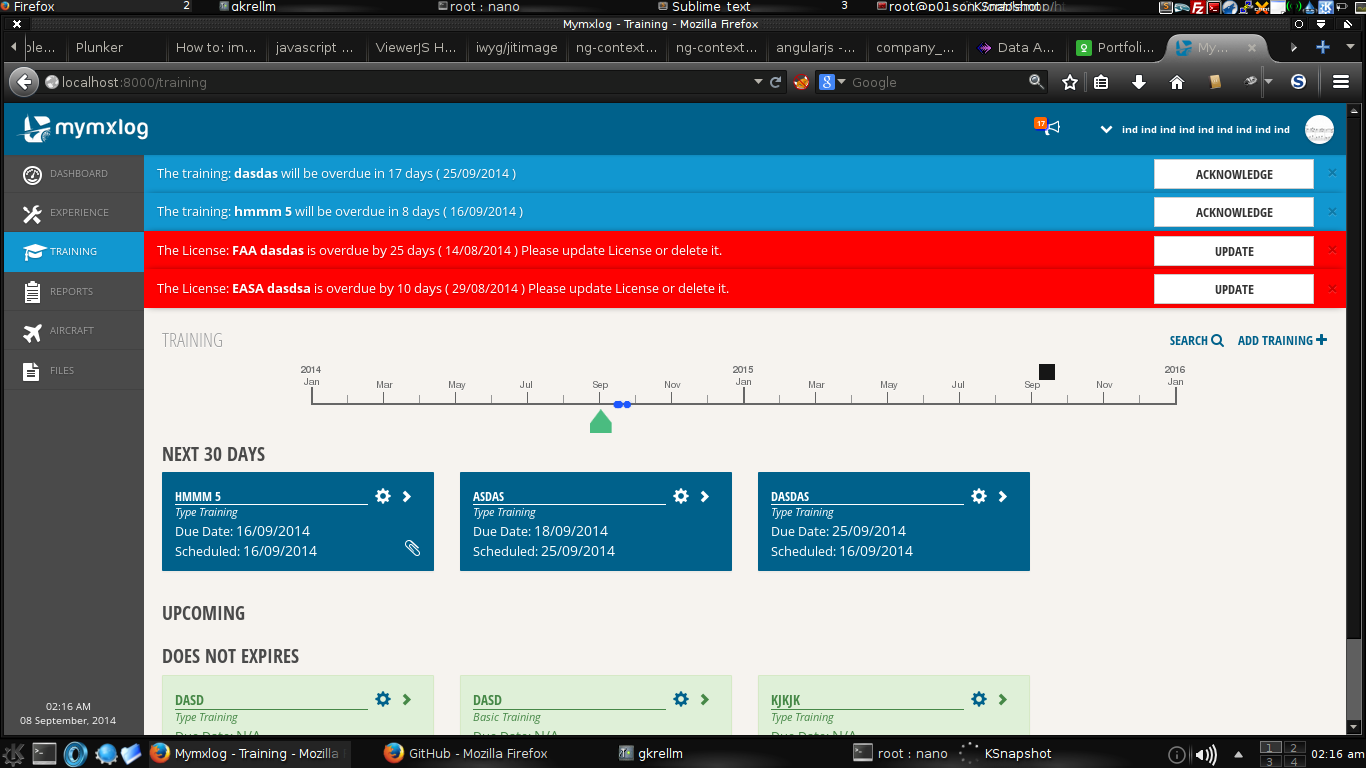
Task: Bookmark this page with star icon
Action: 1070,82
